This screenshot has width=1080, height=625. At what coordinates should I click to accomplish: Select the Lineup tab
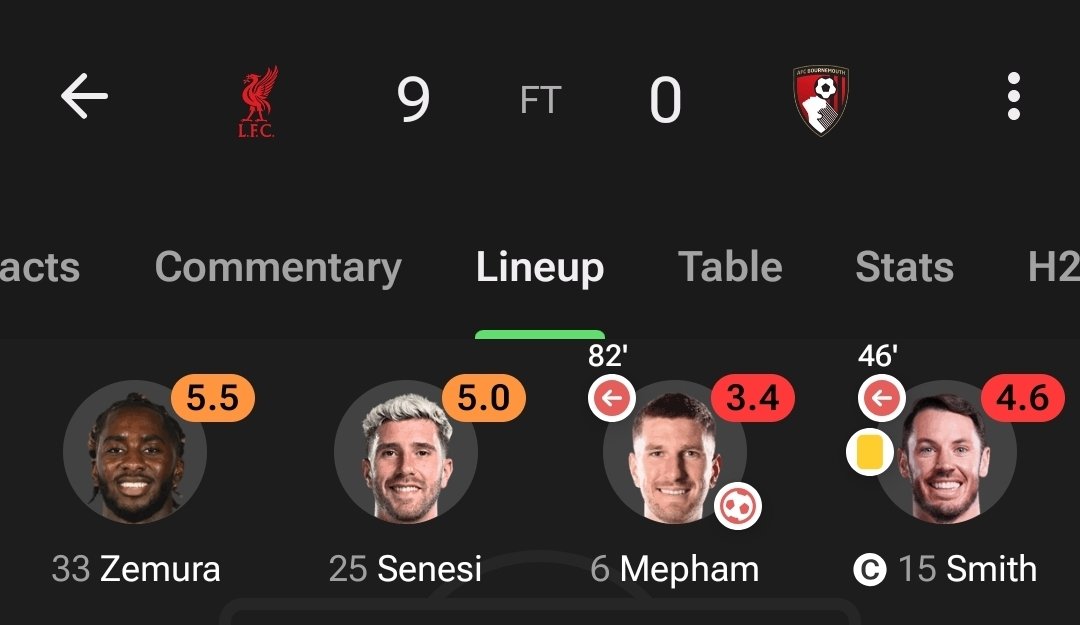540,267
